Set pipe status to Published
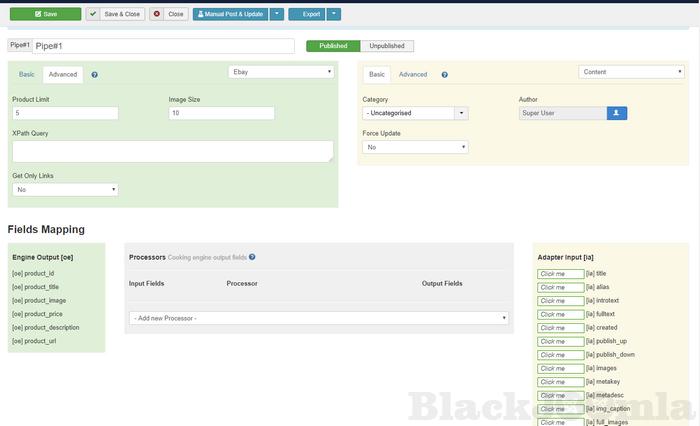The width and height of the screenshot is (700, 426). [x=333, y=46]
